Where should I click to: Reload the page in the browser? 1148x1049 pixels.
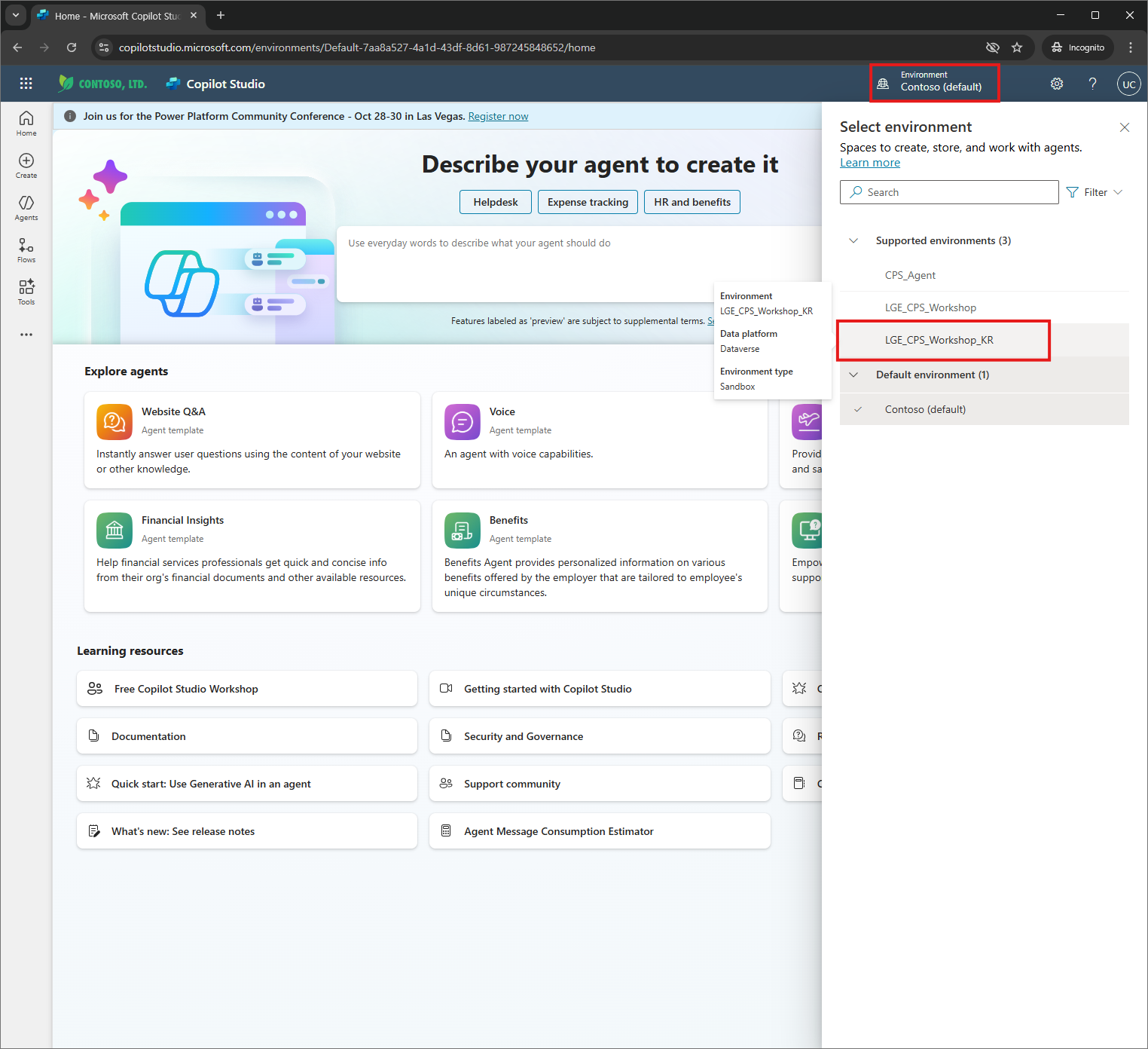(72, 47)
